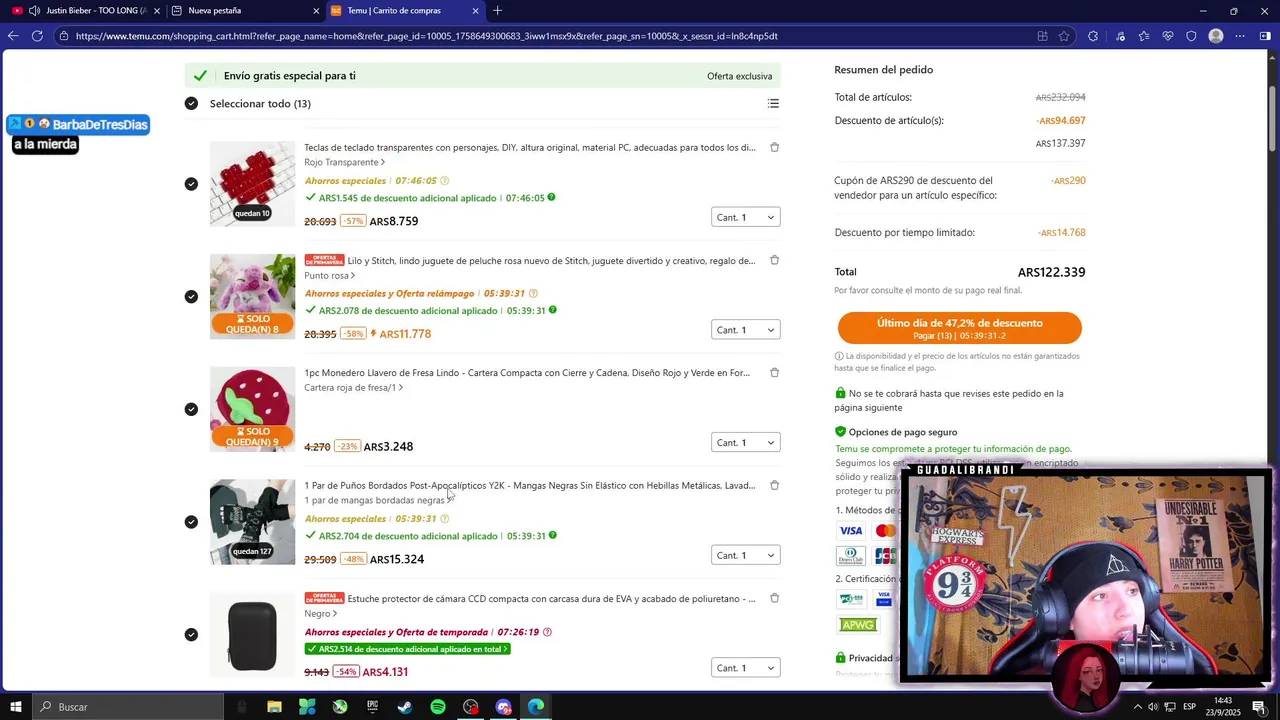Delete the Teclas de teclado item with its trash icon
The image size is (1280, 720).
[x=775, y=147]
